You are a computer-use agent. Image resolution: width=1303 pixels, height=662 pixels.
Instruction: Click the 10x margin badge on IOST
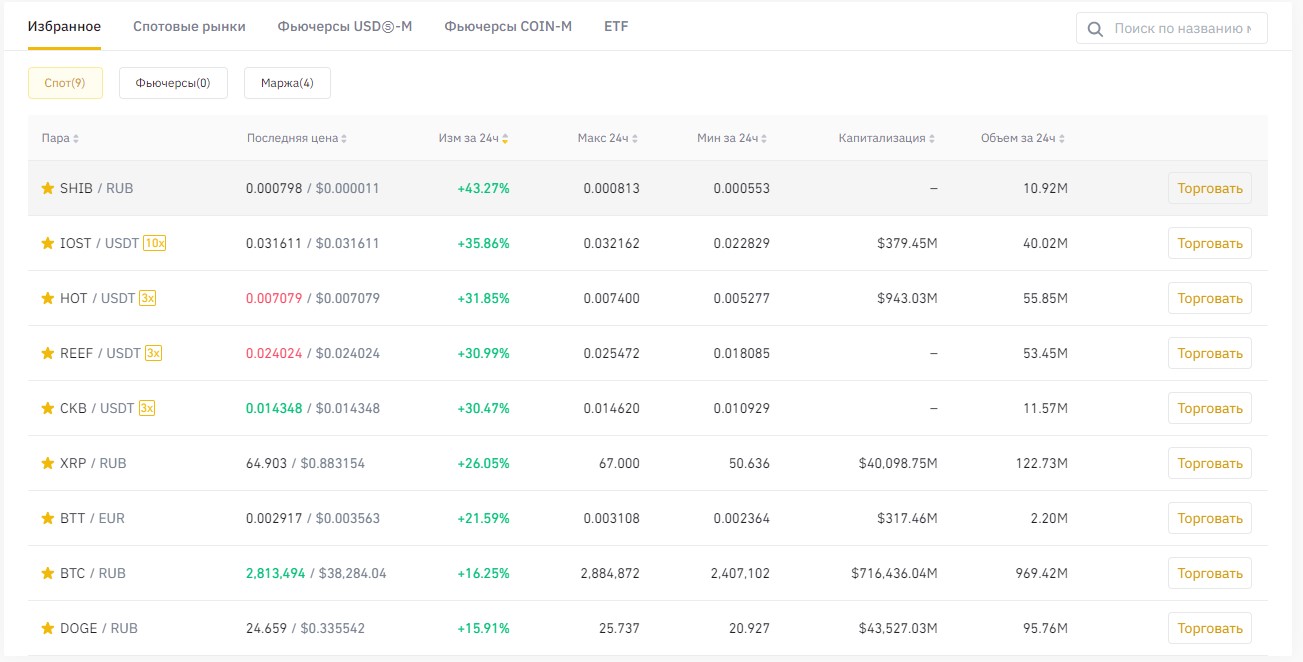[155, 243]
